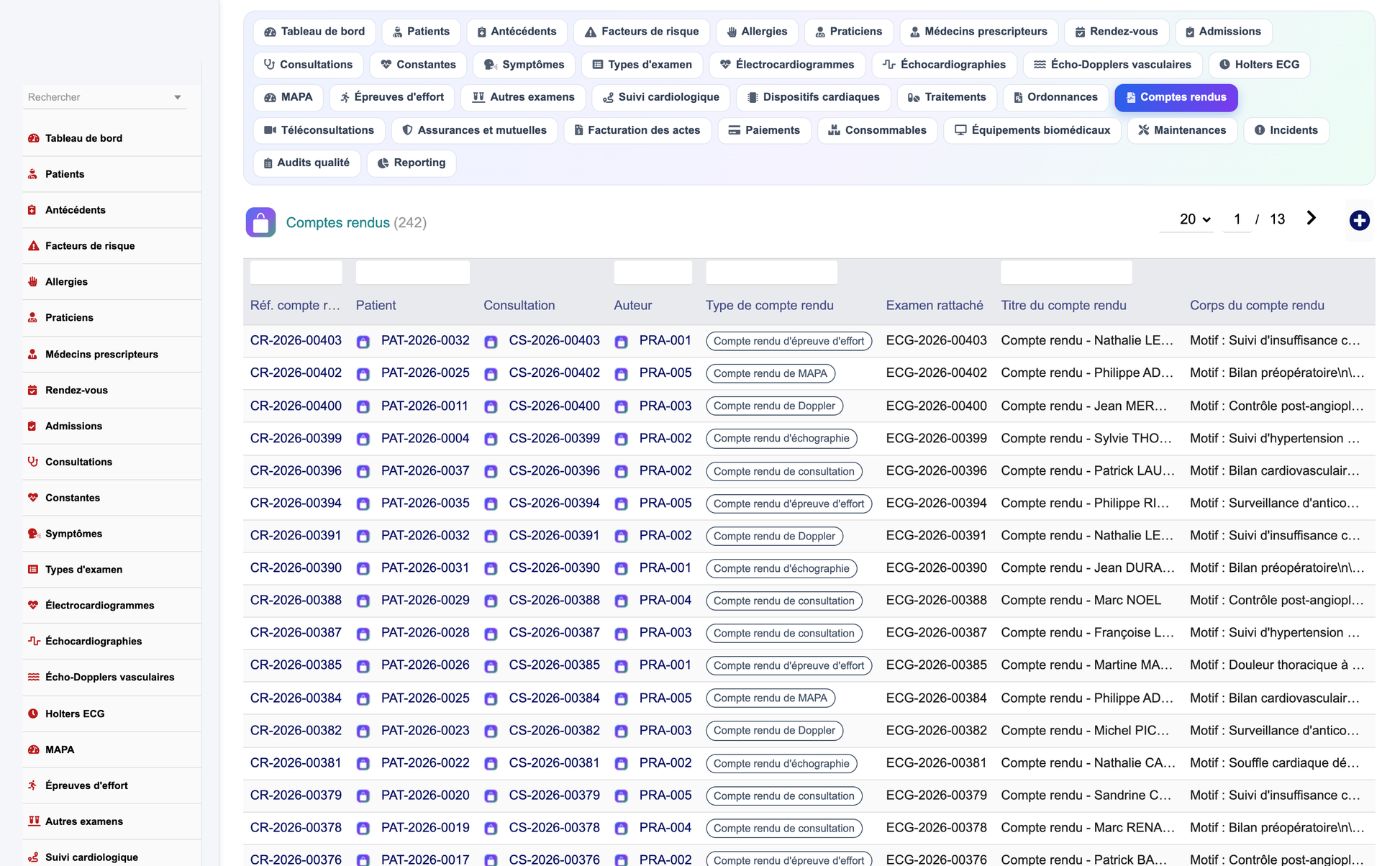Click the Réf. compte rendu filter field
This screenshot has height=866, width=1400.
[296, 273]
